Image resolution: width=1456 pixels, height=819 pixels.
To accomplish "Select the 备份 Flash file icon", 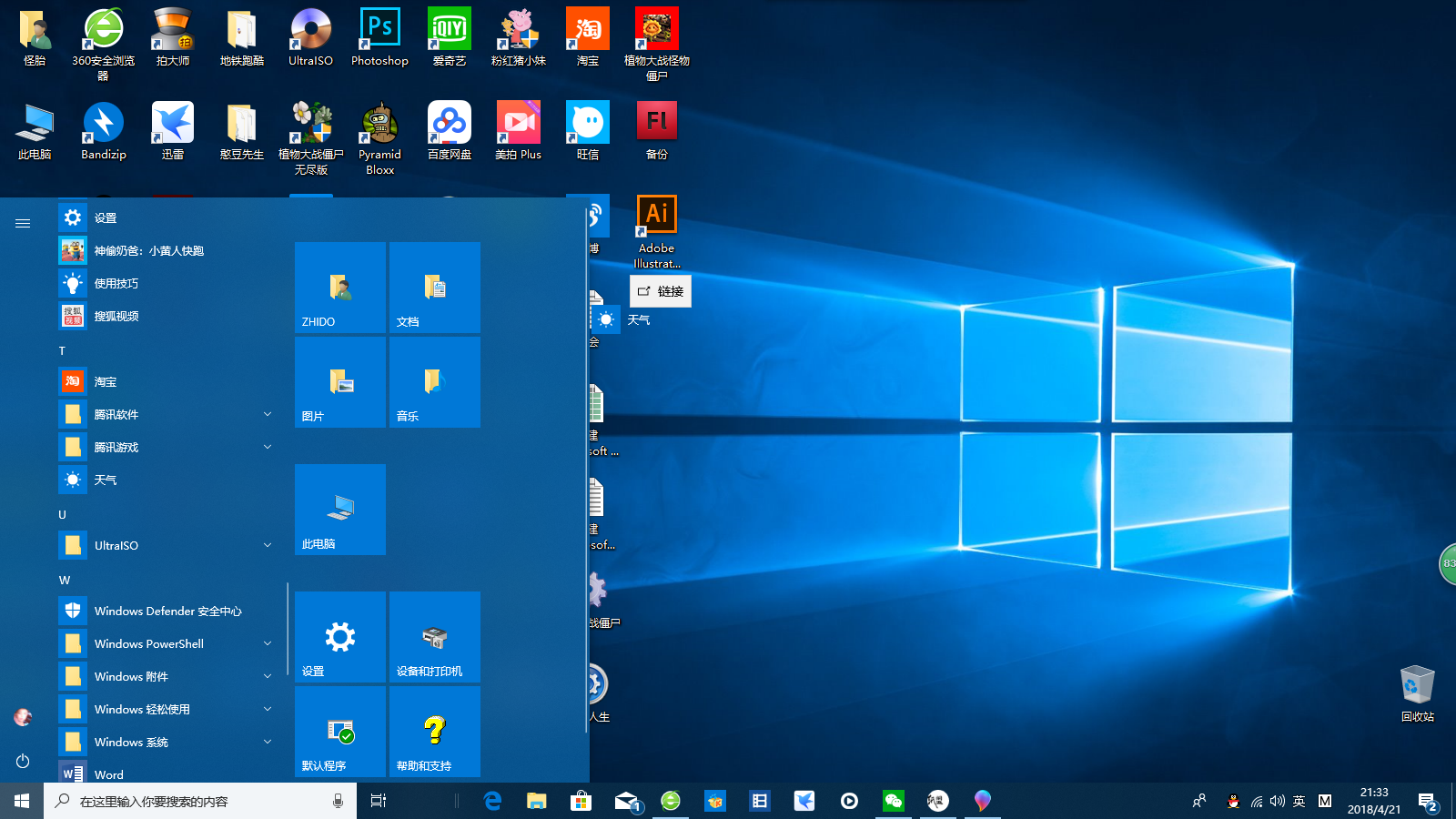I will click(x=657, y=132).
